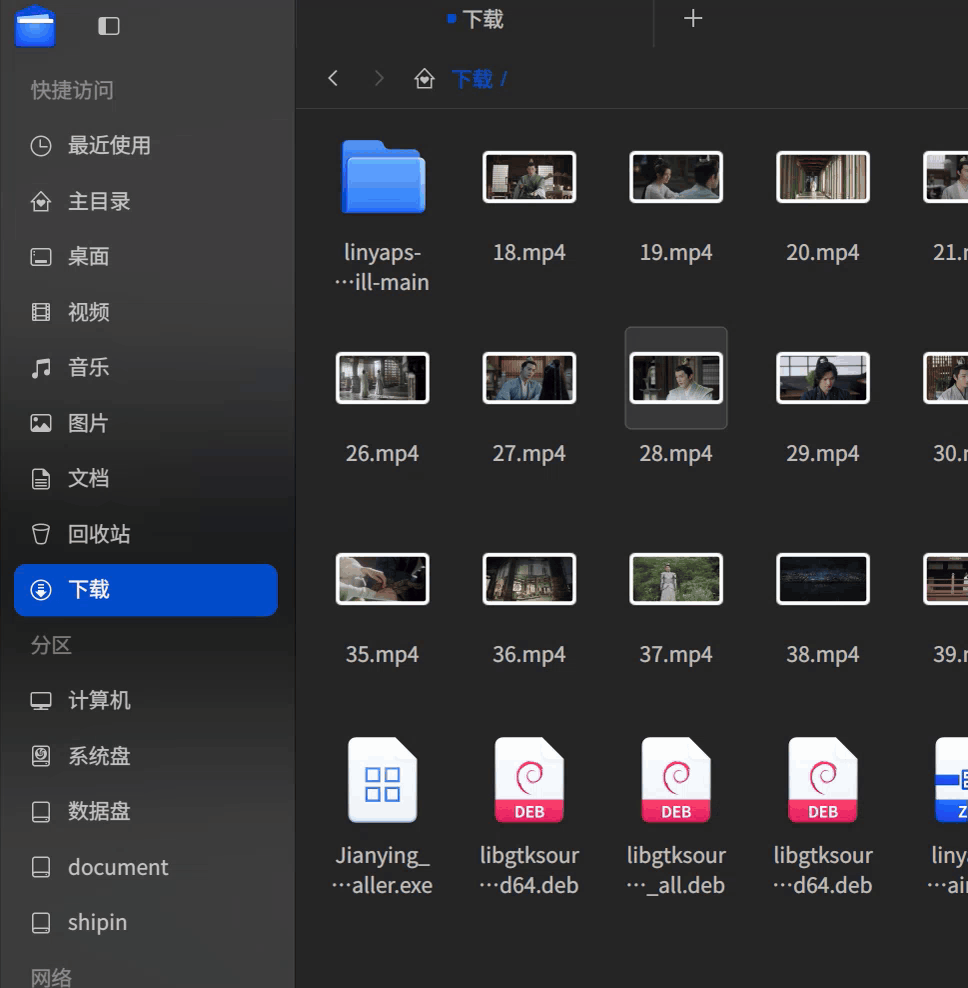Open the 回收站 trash location
The height and width of the screenshot is (988, 968).
(98, 534)
